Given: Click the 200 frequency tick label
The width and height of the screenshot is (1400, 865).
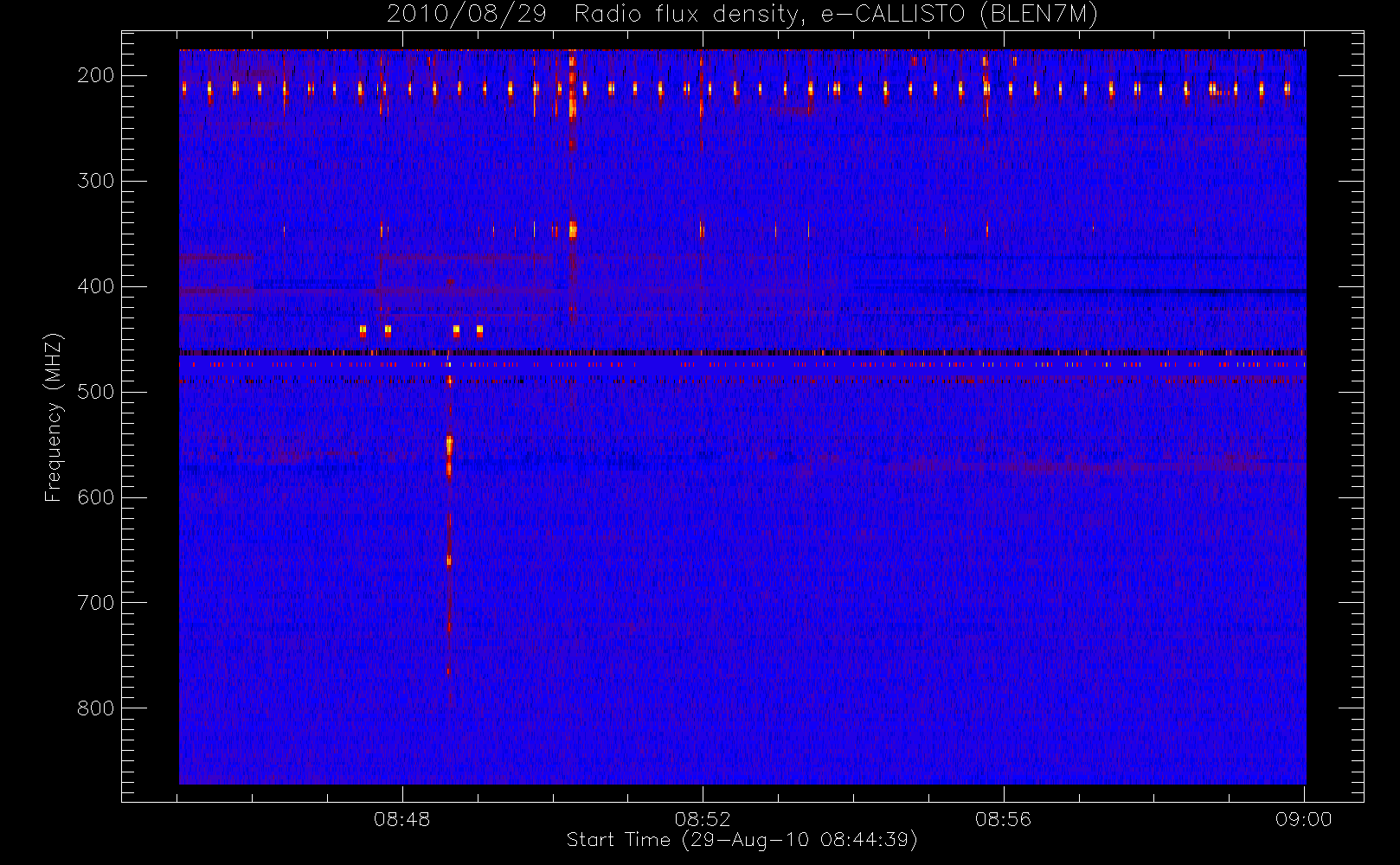Looking at the screenshot, I should pos(96,75).
